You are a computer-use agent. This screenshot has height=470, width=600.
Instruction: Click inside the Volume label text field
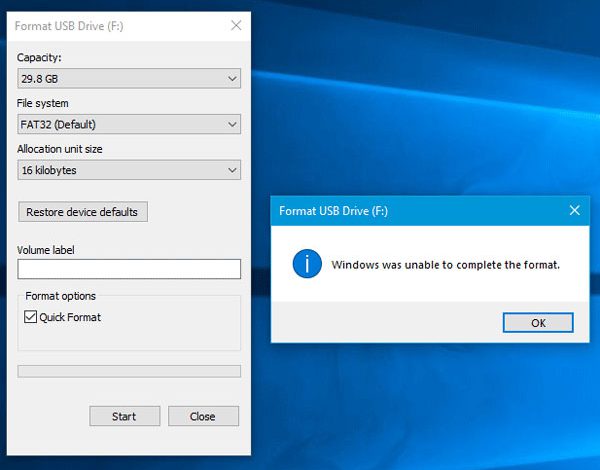click(x=129, y=269)
